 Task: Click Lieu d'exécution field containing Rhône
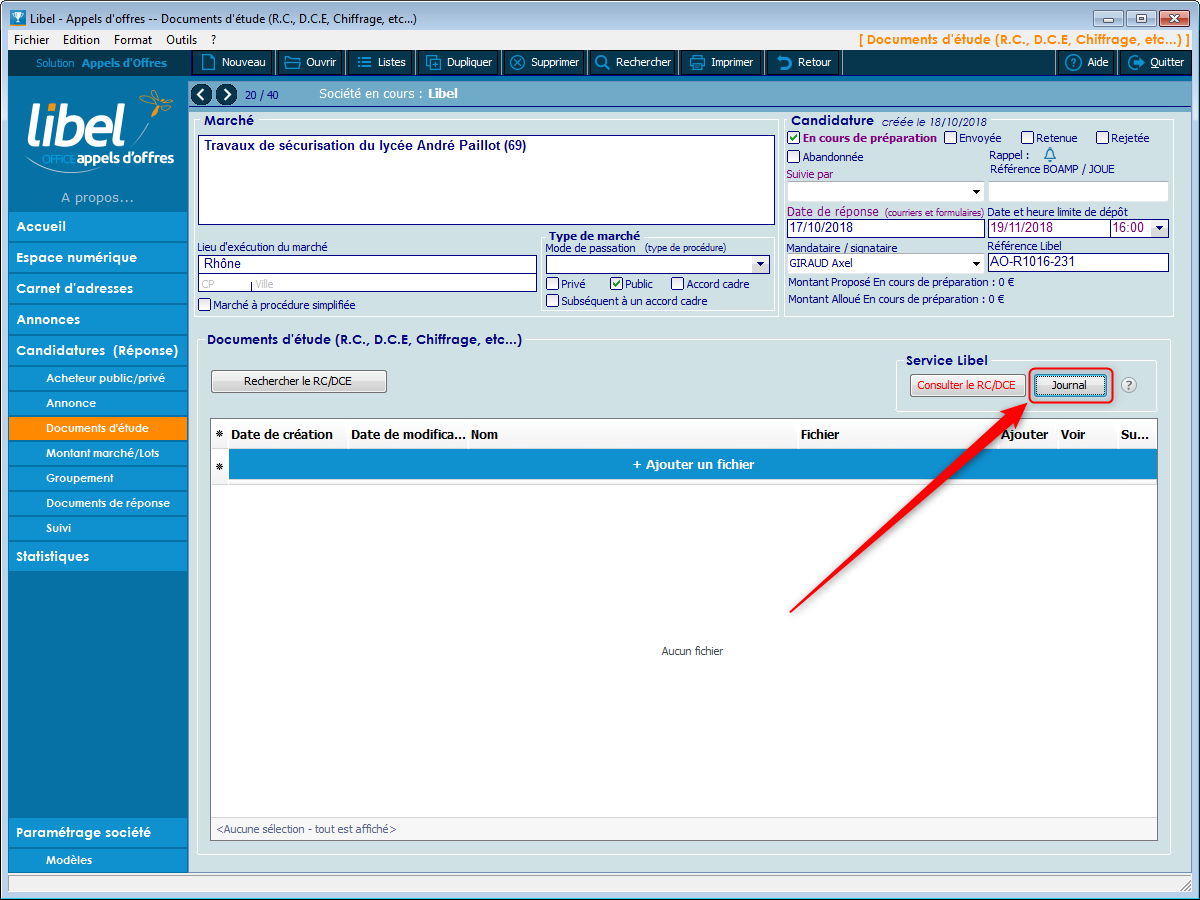(367, 264)
